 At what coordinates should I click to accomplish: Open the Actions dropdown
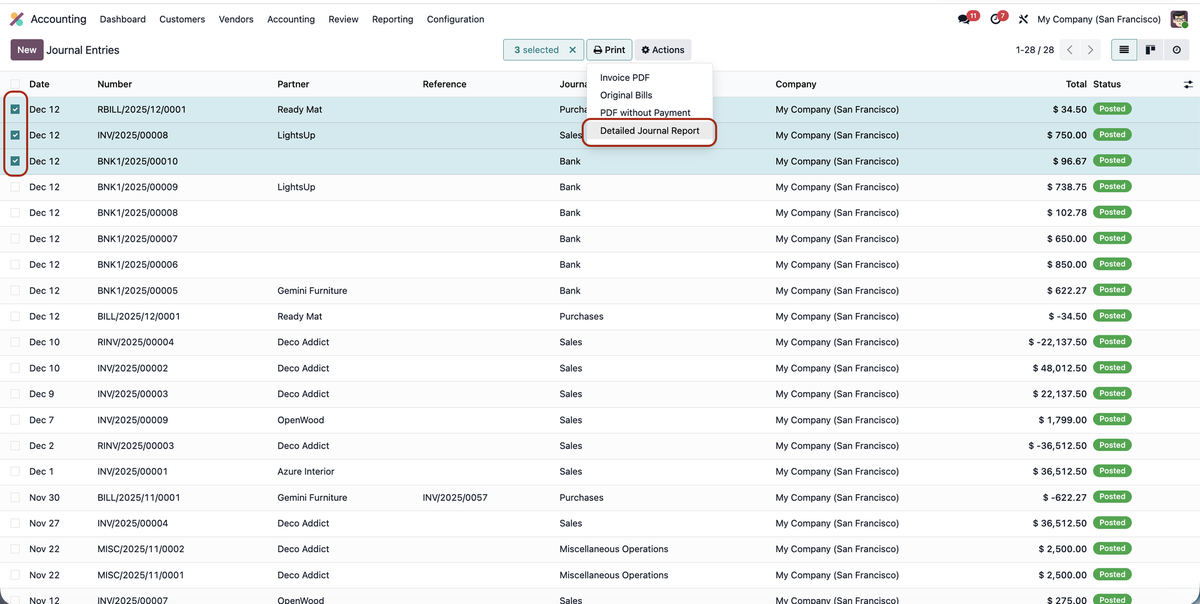[662, 49]
